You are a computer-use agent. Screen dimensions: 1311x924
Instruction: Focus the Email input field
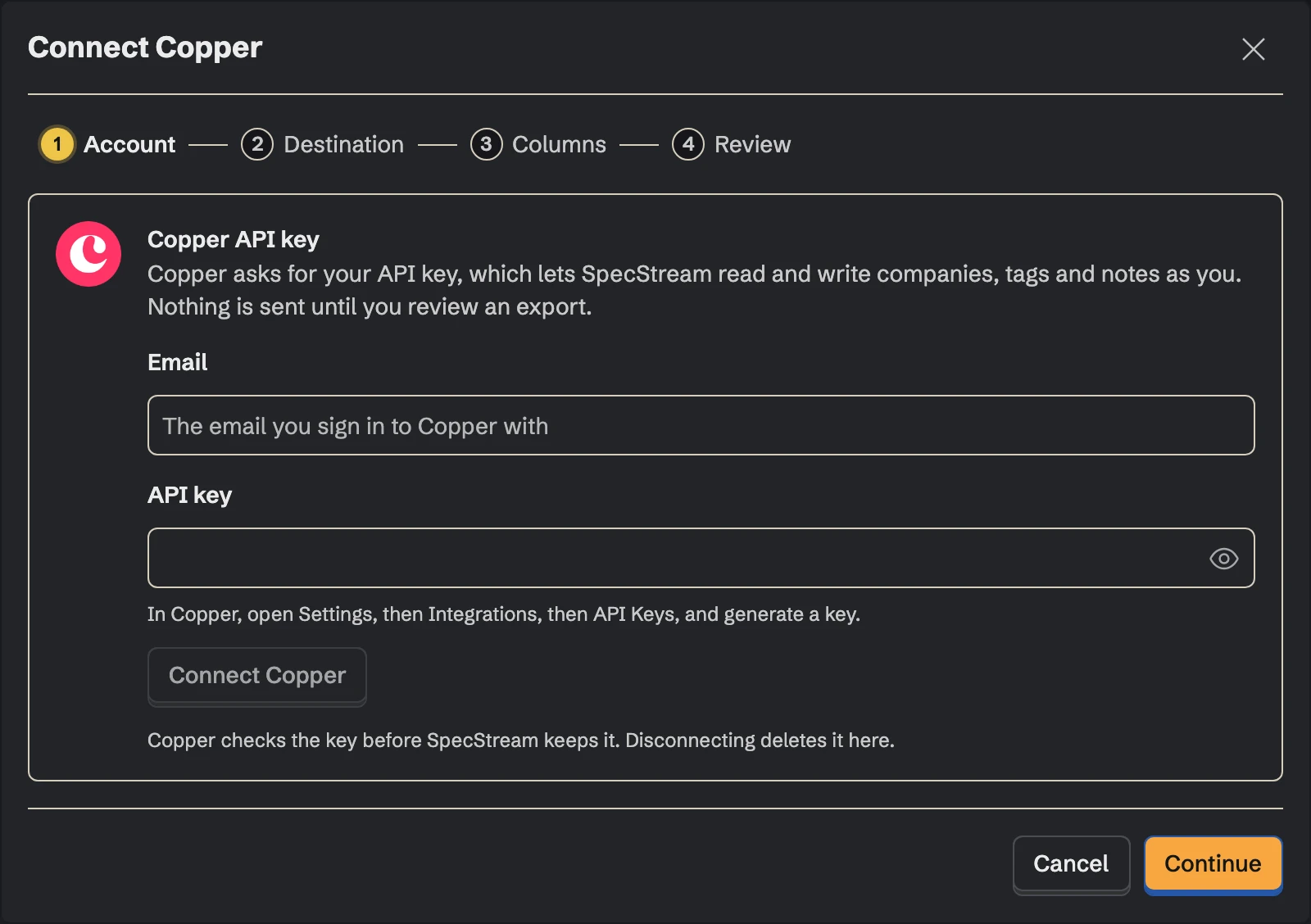701,425
